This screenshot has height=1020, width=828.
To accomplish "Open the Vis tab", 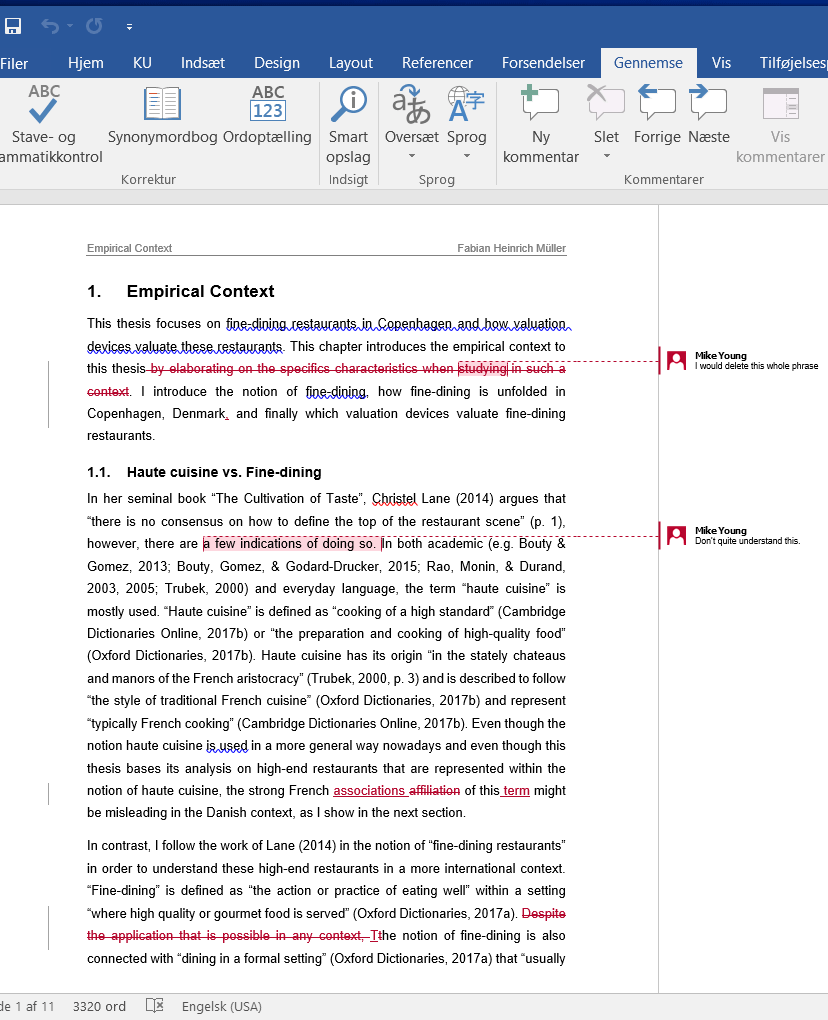I will [x=721, y=63].
